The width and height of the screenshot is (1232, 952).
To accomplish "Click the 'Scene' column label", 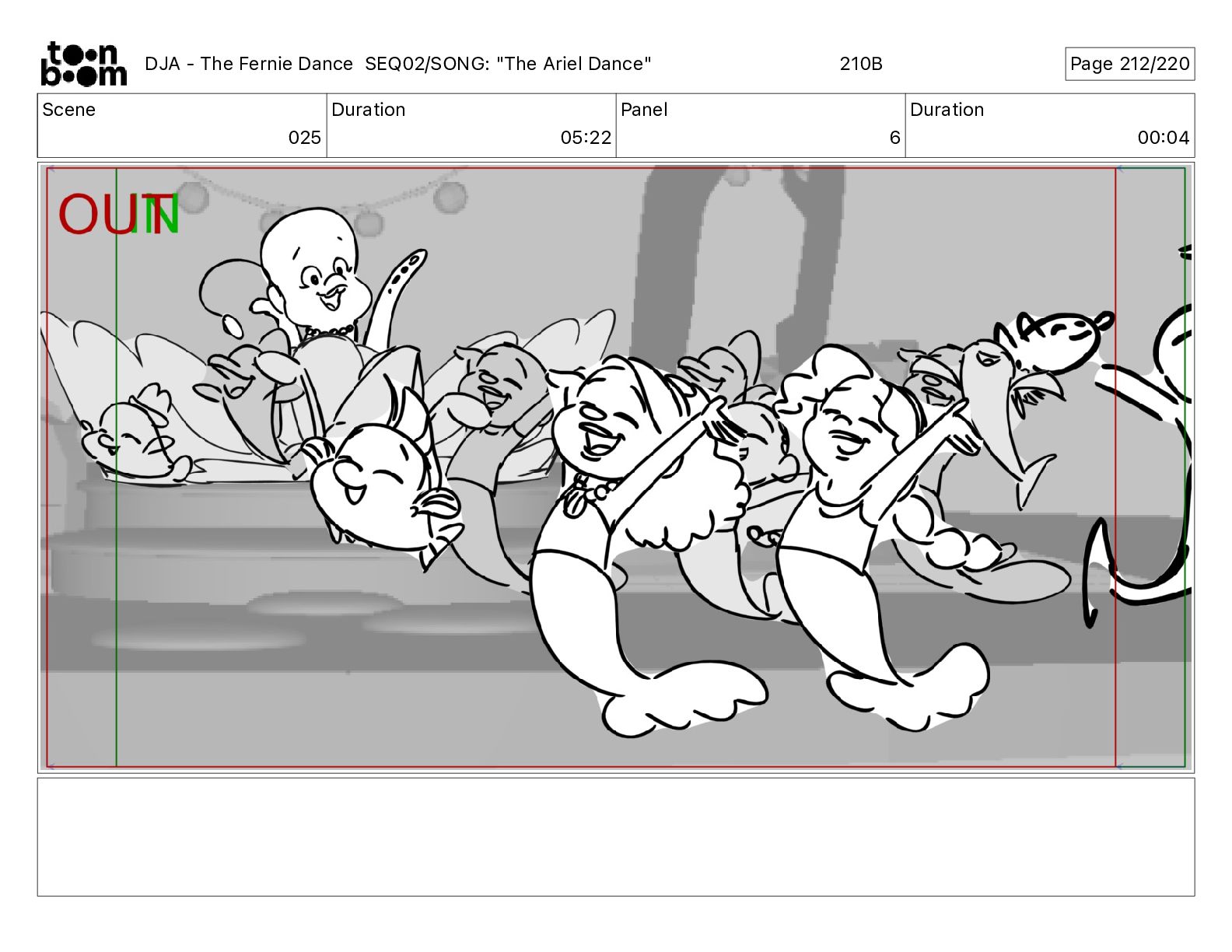I will coord(69,110).
